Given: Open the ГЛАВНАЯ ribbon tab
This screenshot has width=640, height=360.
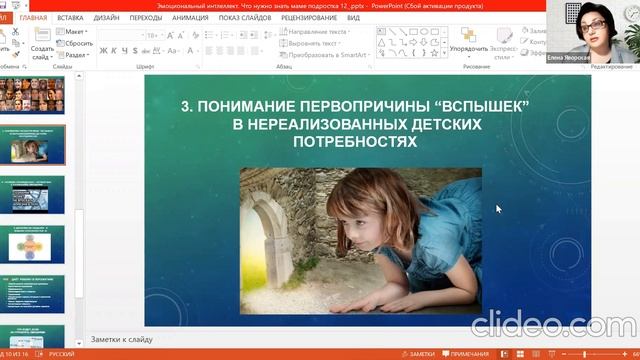Looking at the screenshot, I should tap(33, 18).
